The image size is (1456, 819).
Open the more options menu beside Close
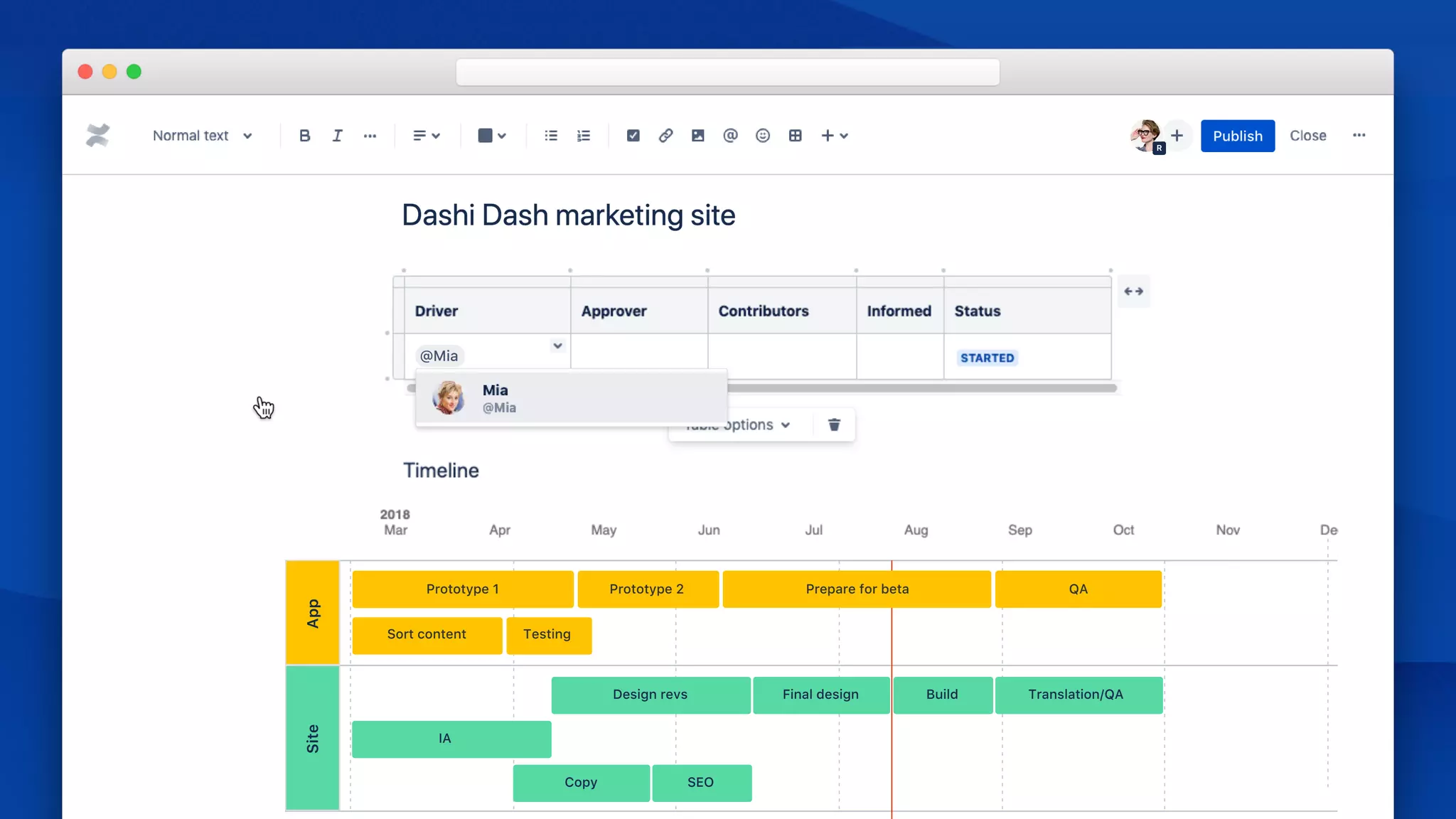[x=1359, y=136]
